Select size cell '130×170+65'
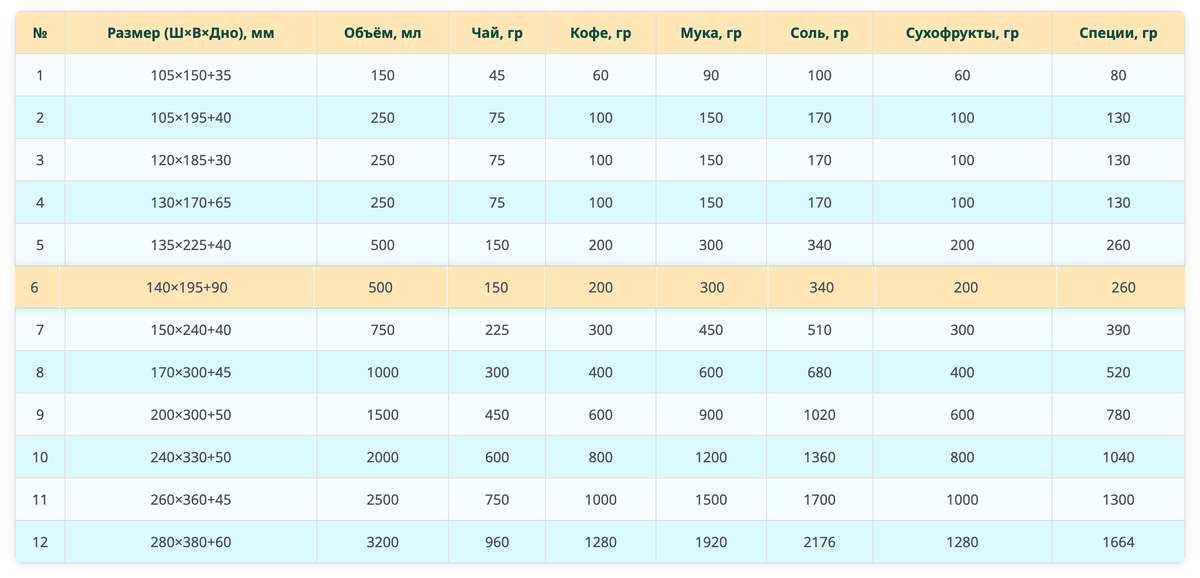Image resolution: width=1200 pixels, height=578 pixels. pyautogui.click(x=191, y=203)
